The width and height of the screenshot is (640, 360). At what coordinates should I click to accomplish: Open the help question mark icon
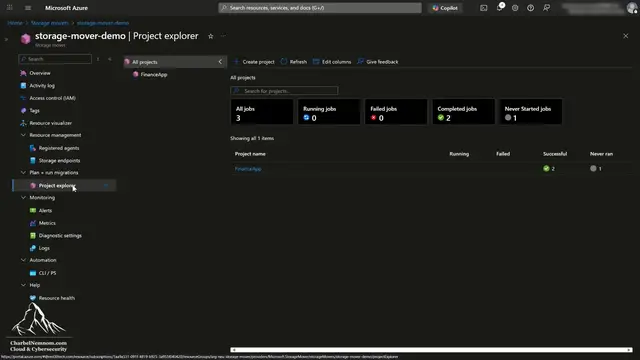[x=531, y=8]
